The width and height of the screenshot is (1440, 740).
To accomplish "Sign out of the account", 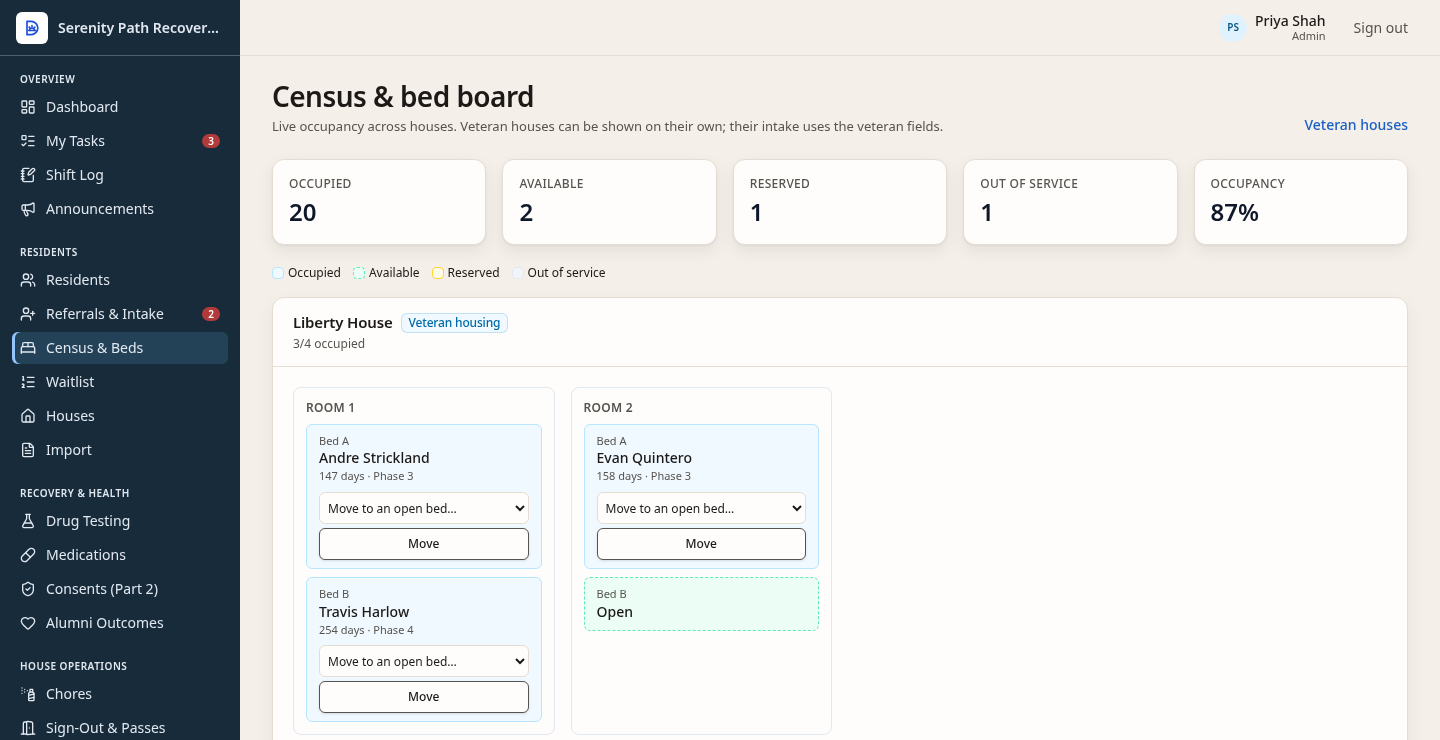I will tap(1380, 28).
